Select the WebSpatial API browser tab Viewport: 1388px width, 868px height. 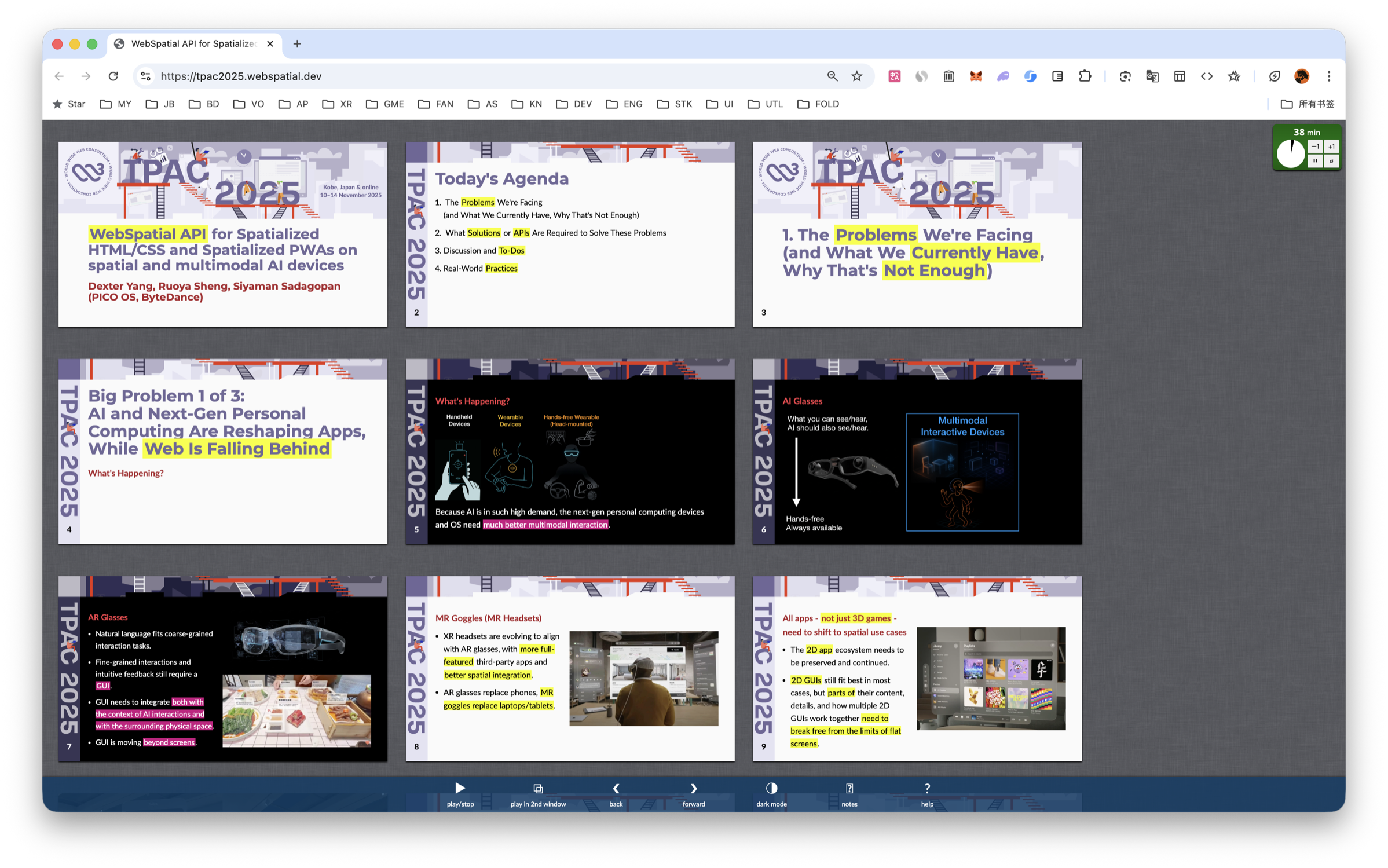(193, 43)
